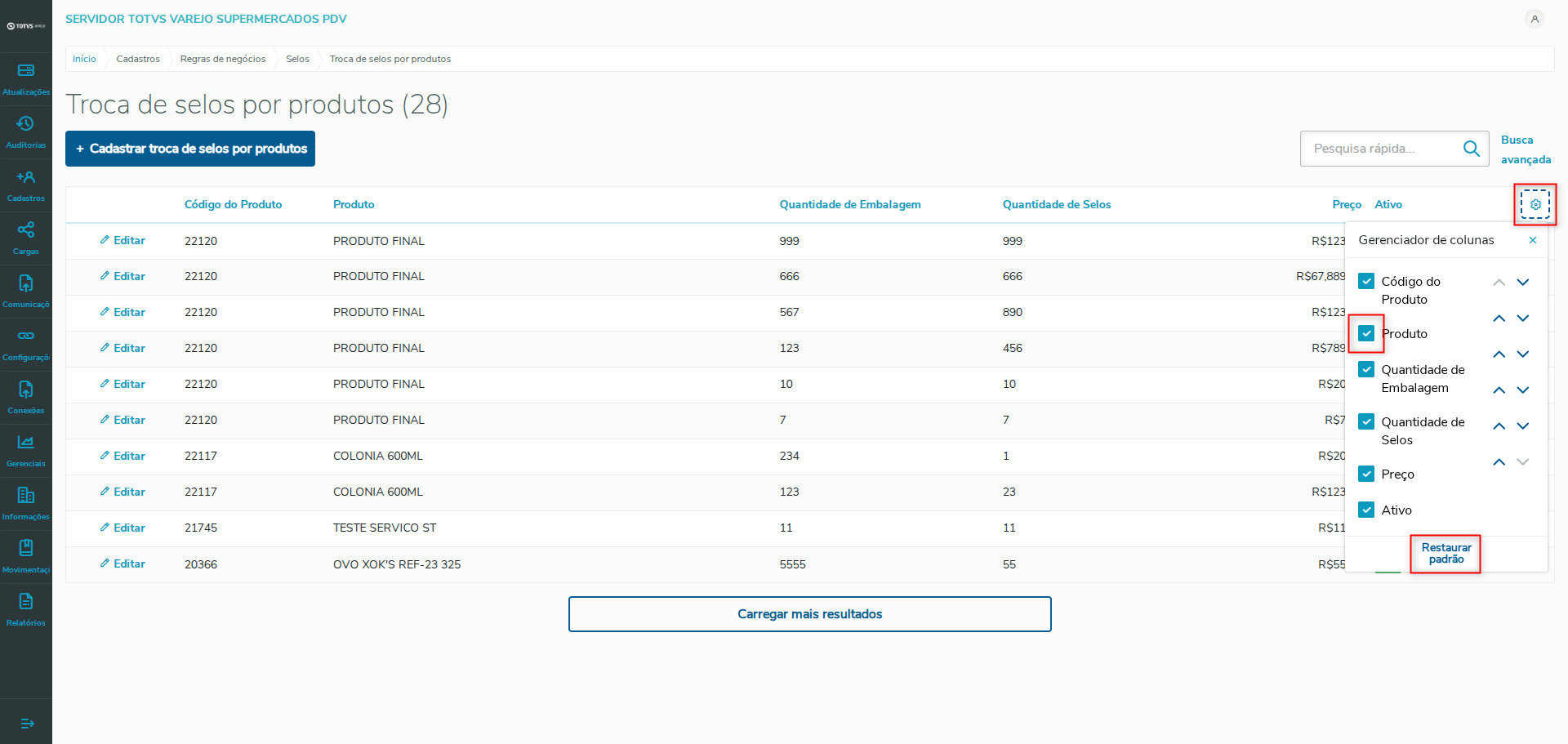Close the Gerenciador de colunas panel

1533,240
